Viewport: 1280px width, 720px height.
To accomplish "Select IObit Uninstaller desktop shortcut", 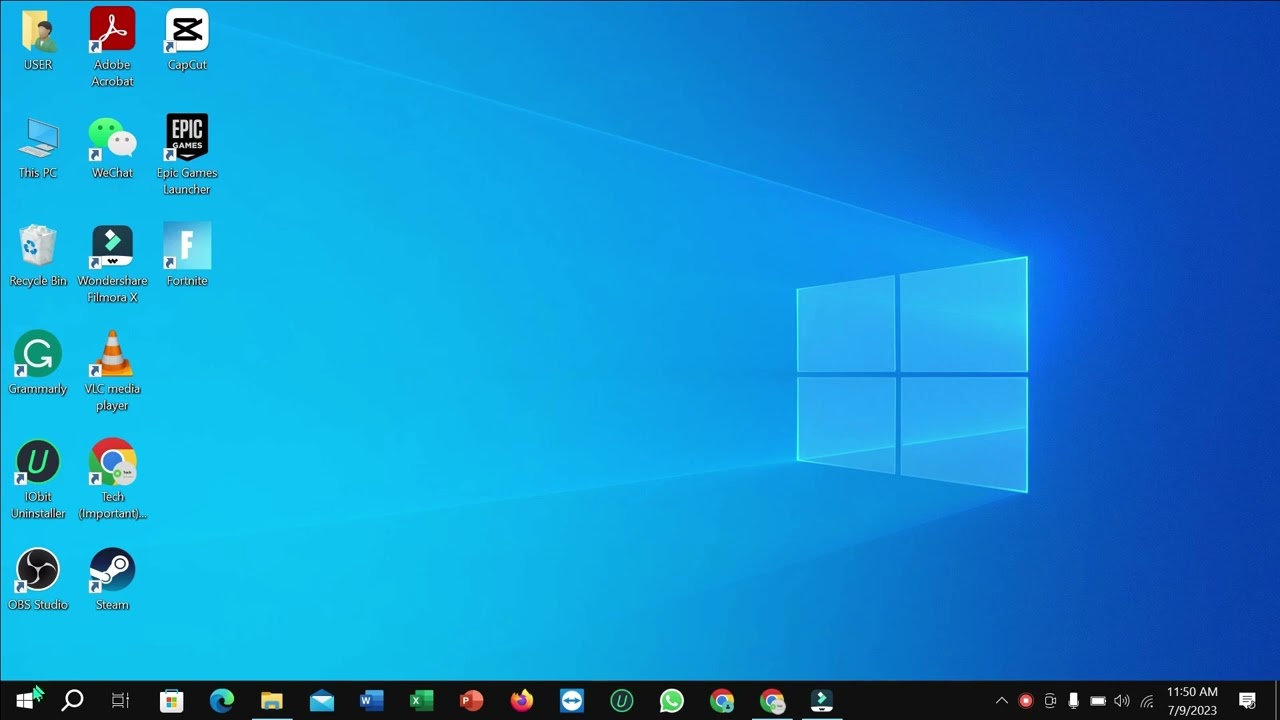I will [38, 480].
